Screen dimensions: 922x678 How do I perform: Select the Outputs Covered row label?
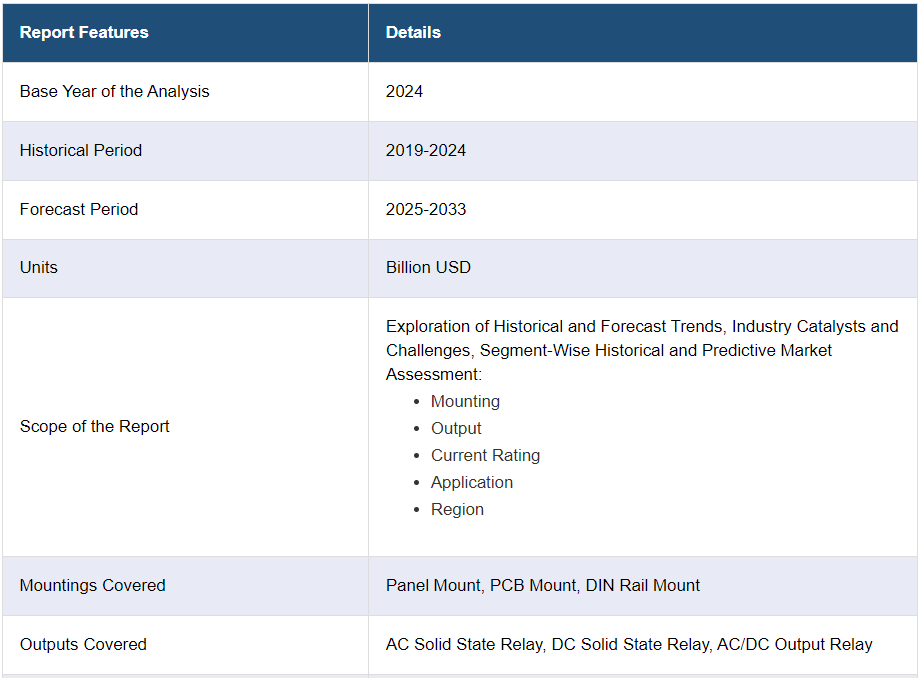point(83,644)
